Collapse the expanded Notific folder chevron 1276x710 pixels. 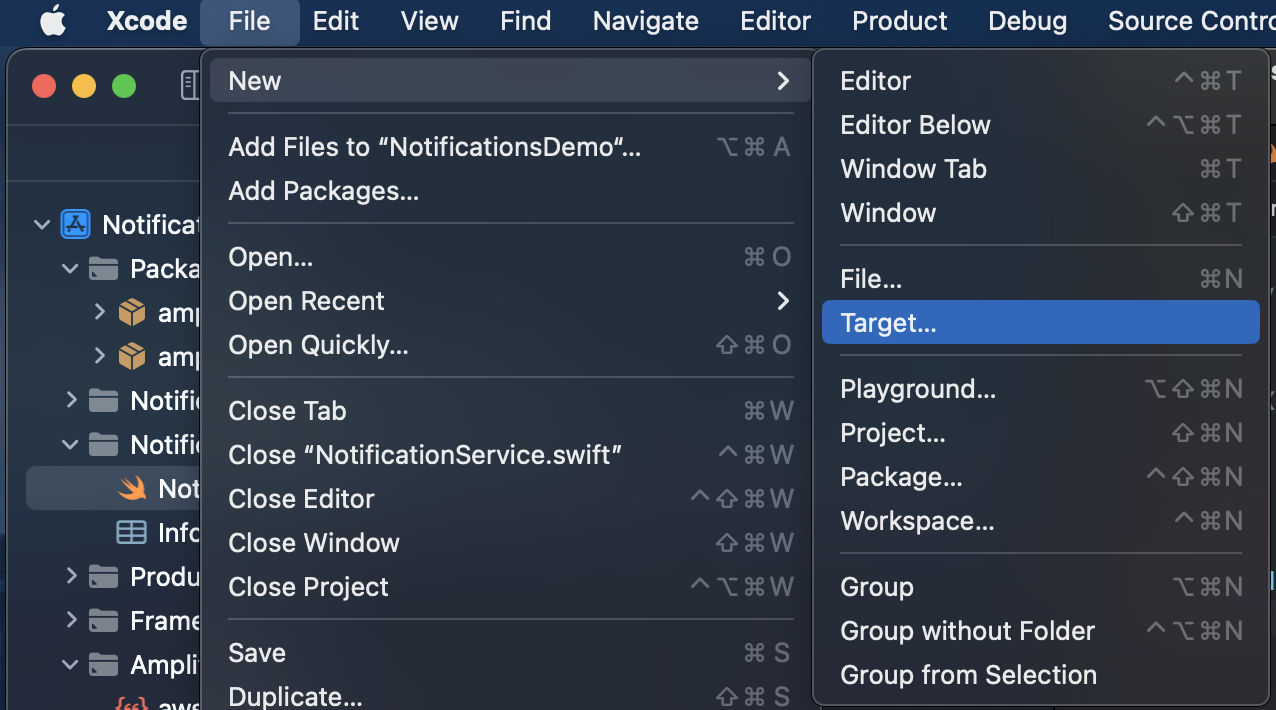[70, 445]
